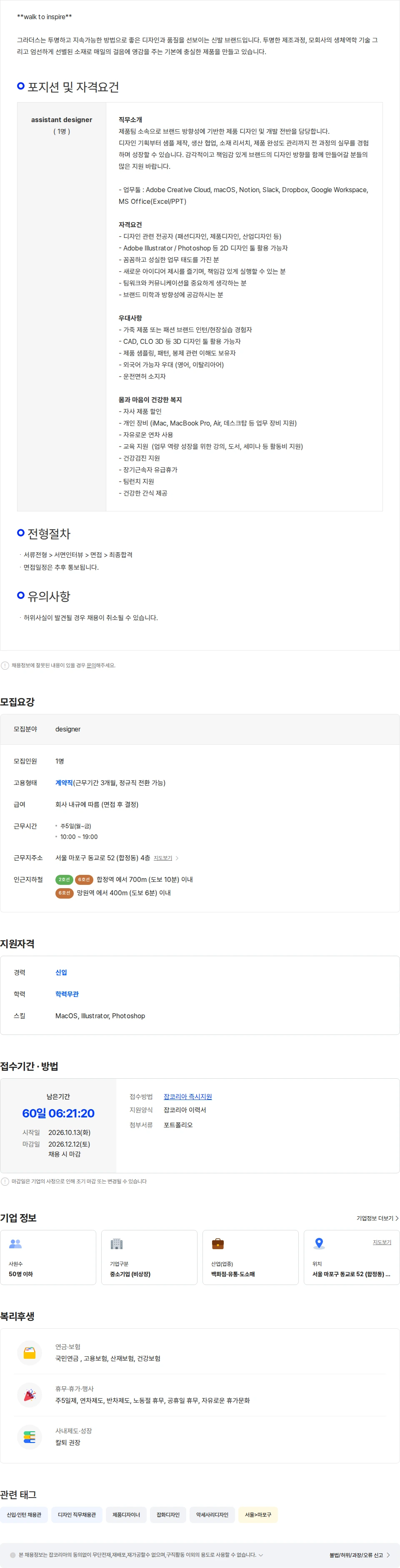Click the 마감일 2026.12.12(토) date
The height and width of the screenshot is (1568, 400).
[70, 1144]
